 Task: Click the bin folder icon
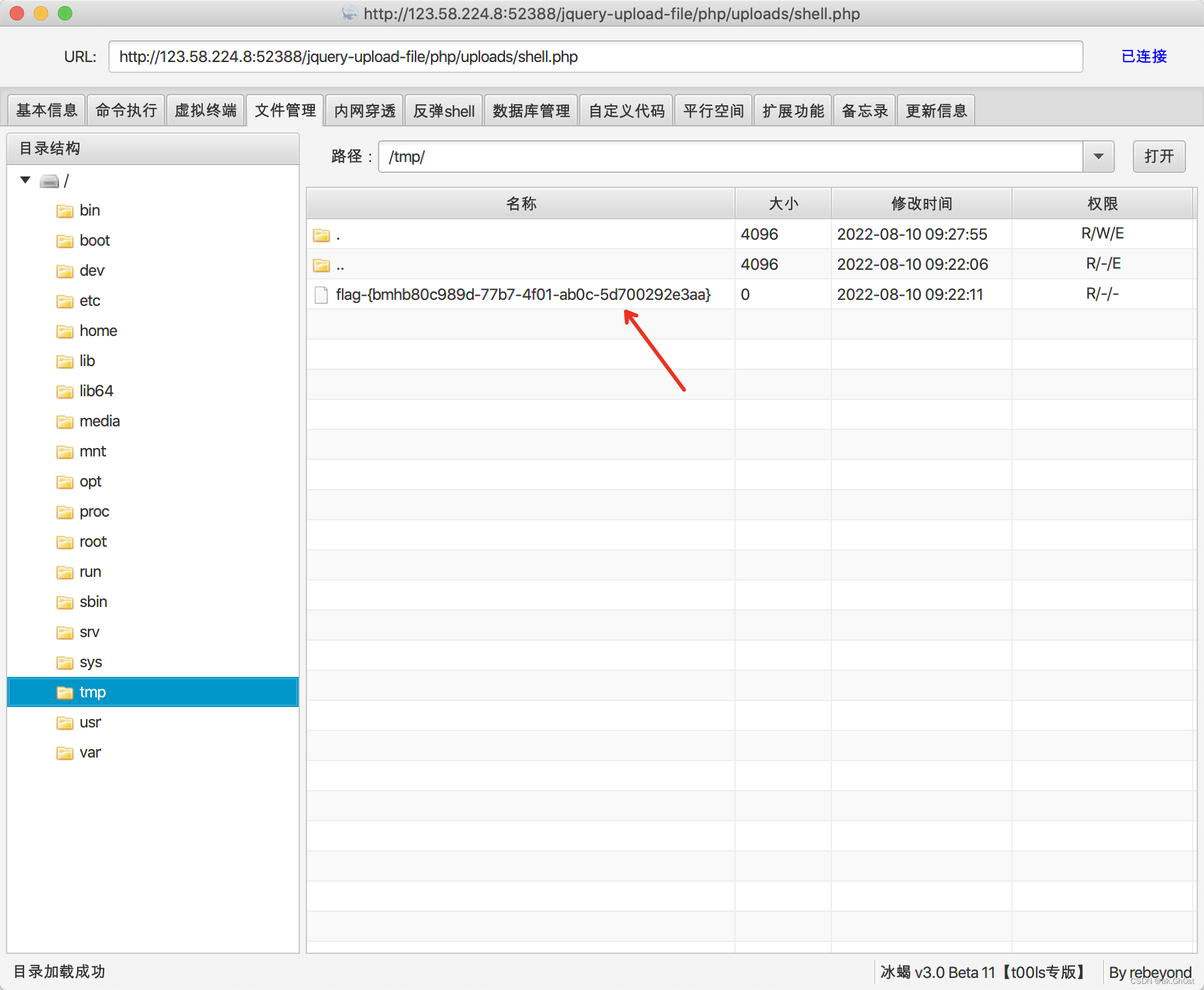[x=64, y=211]
